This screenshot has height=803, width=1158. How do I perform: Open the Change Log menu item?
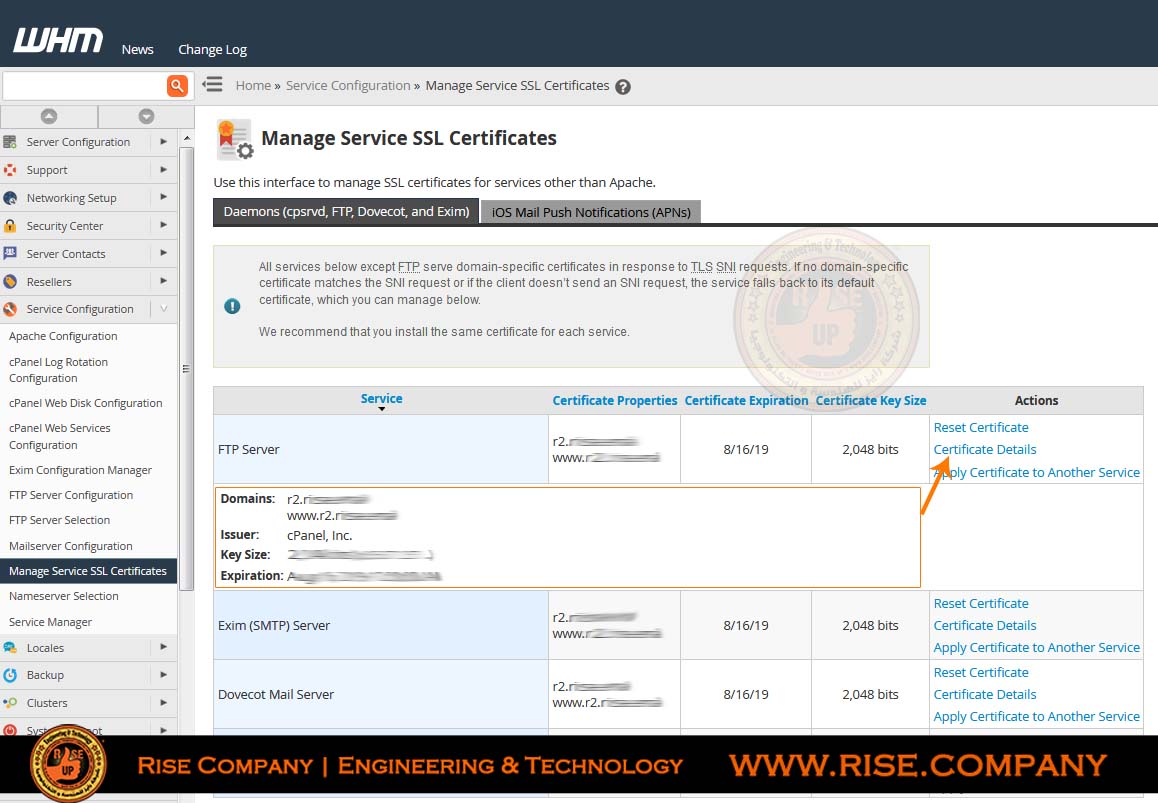click(213, 49)
